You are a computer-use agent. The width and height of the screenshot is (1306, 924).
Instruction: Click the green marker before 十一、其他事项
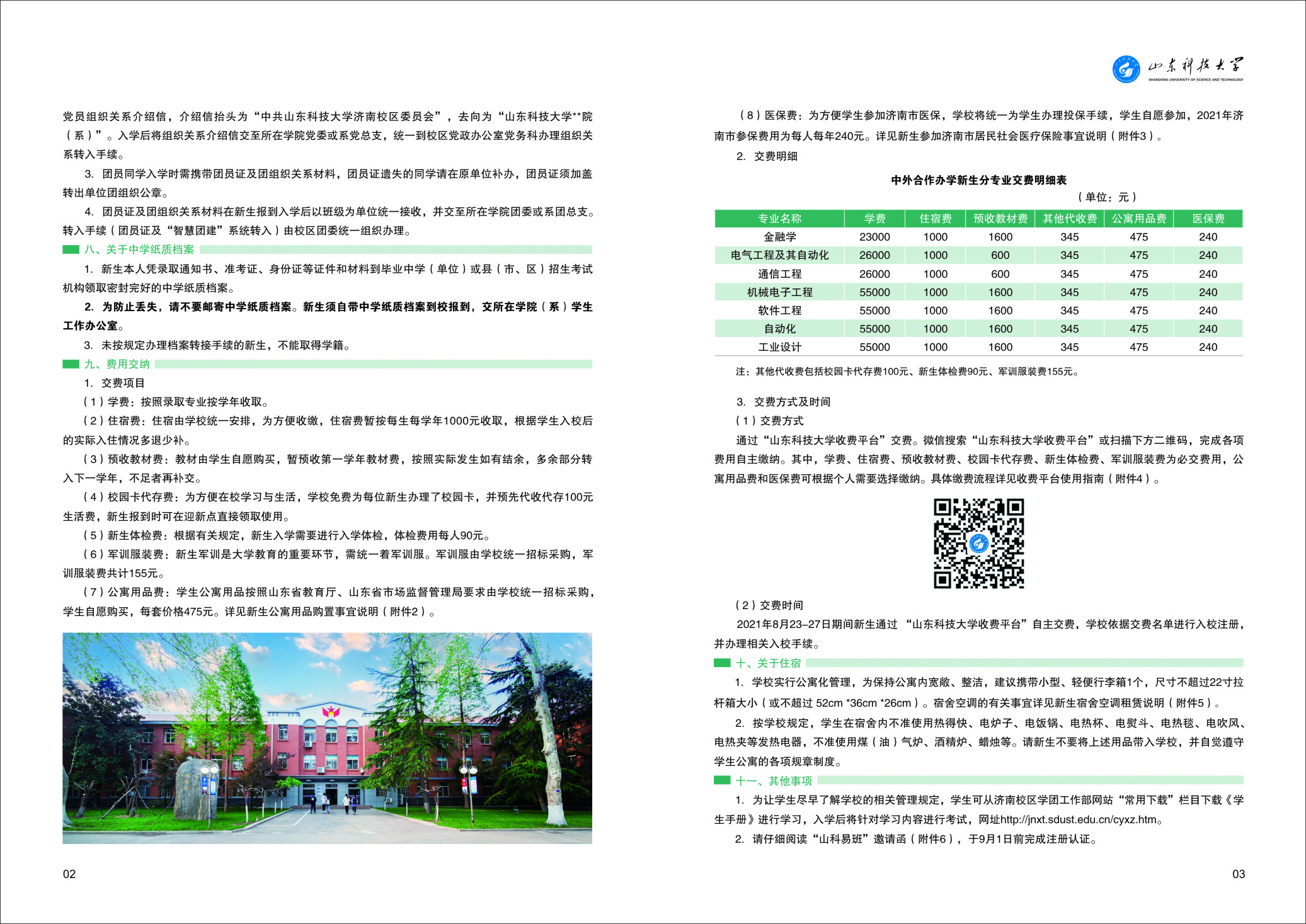click(721, 780)
